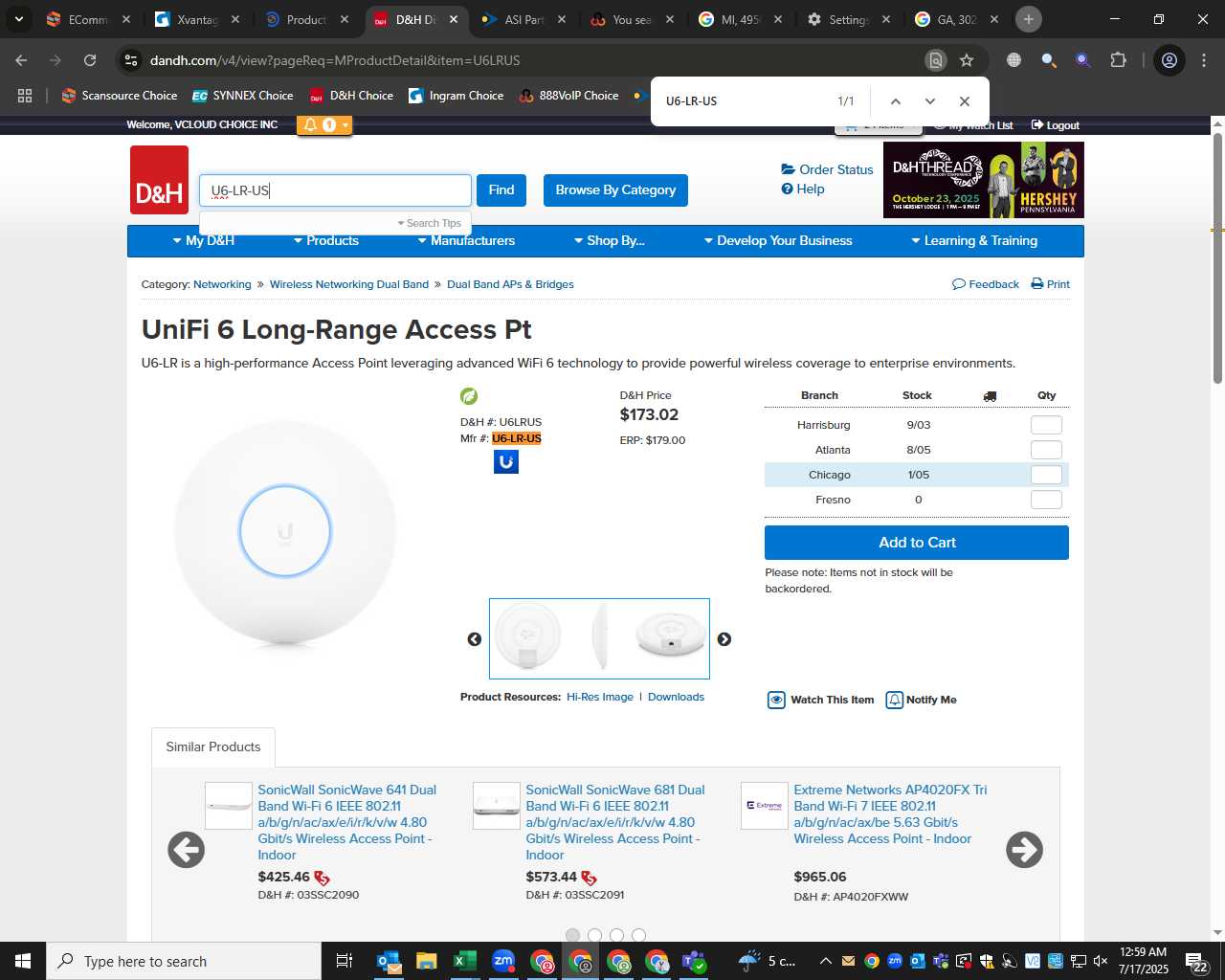Click the Ubiquiti manufacturer logo icon

(x=506, y=462)
